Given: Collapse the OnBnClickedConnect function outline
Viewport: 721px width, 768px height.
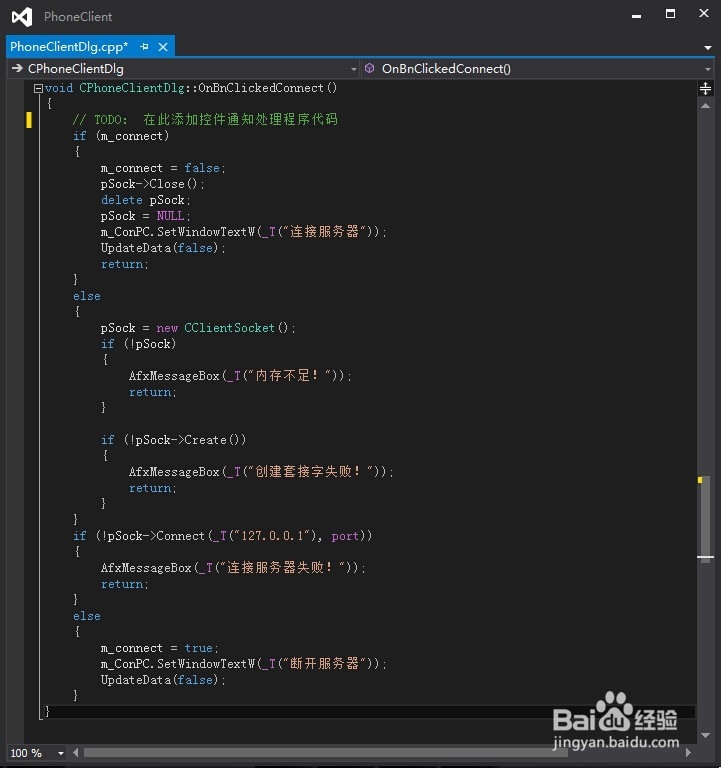Looking at the screenshot, I should tap(38, 89).
